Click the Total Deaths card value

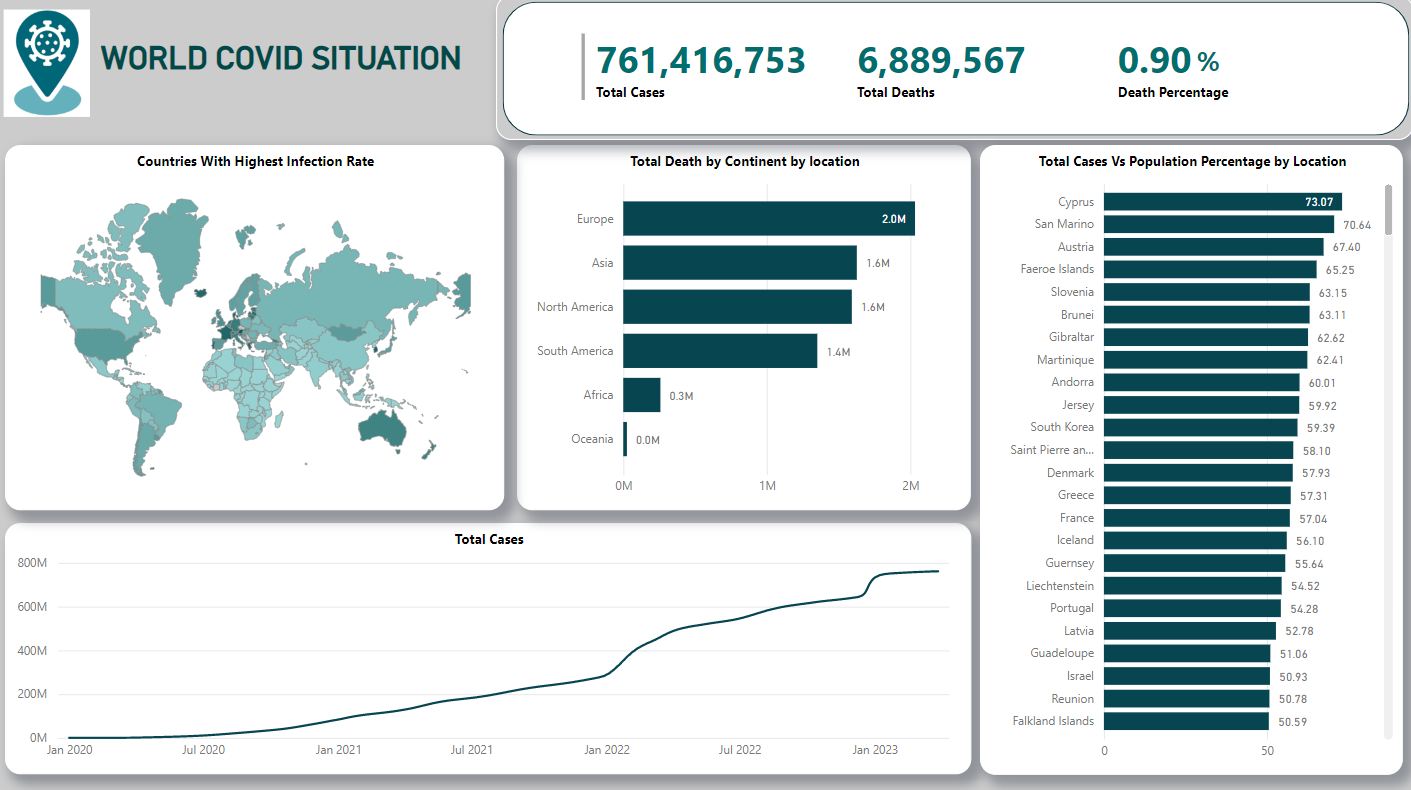pyautogui.click(x=941, y=61)
